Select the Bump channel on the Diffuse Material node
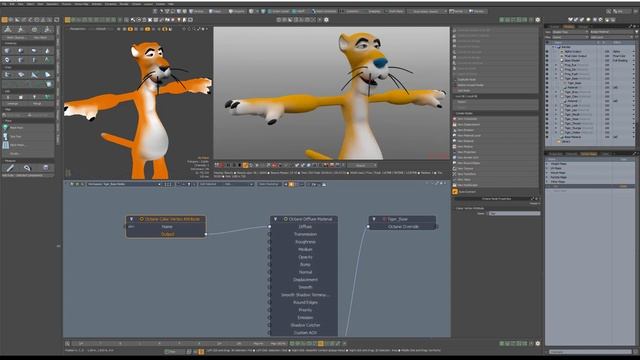640x360 pixels. 305,264
